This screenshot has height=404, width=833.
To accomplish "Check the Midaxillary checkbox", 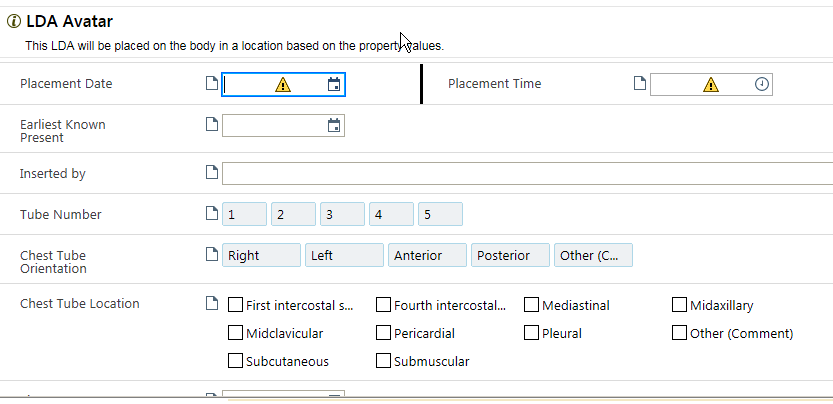I will [679, 305].
